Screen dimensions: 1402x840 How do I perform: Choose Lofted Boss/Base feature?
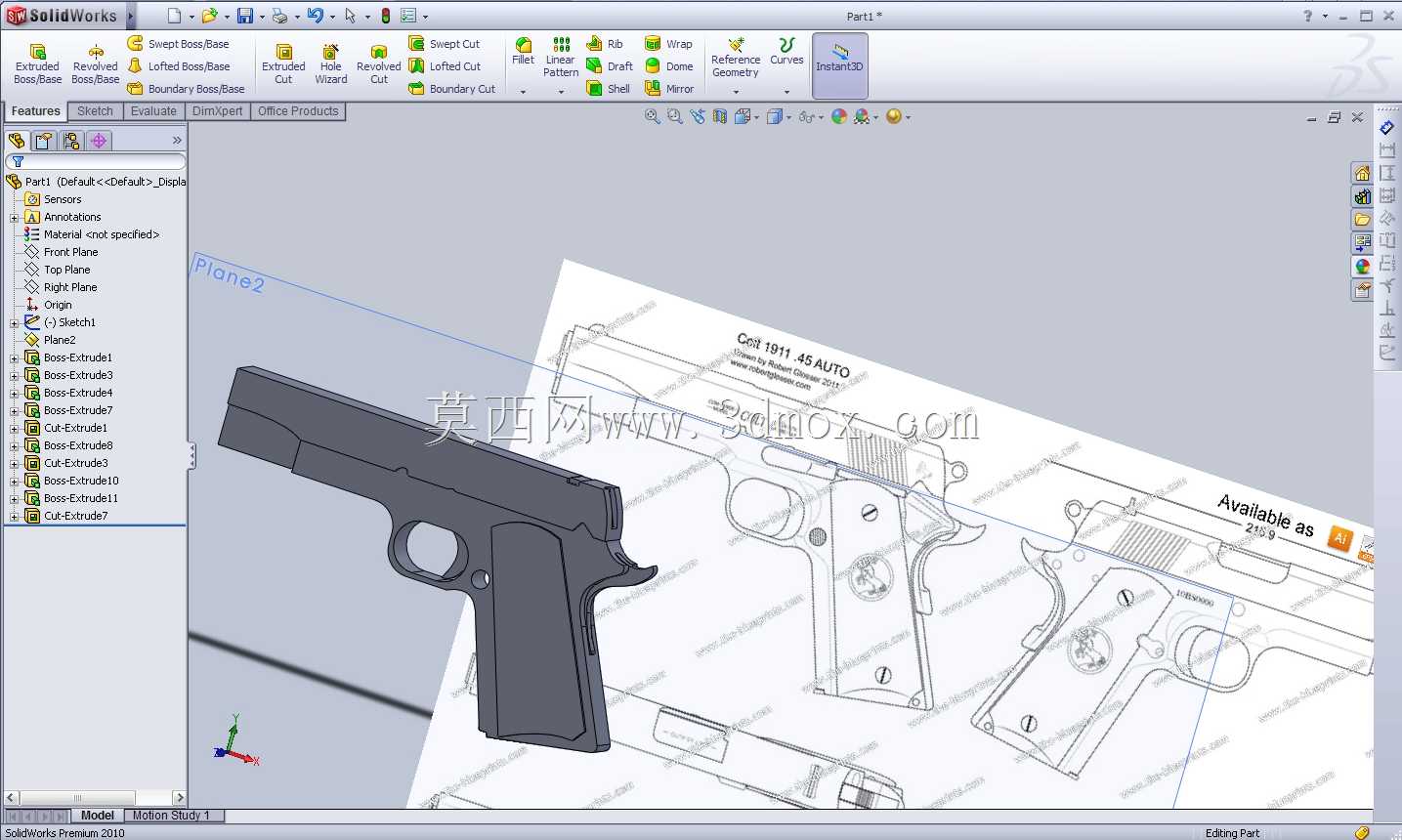[x=179, y=66]
